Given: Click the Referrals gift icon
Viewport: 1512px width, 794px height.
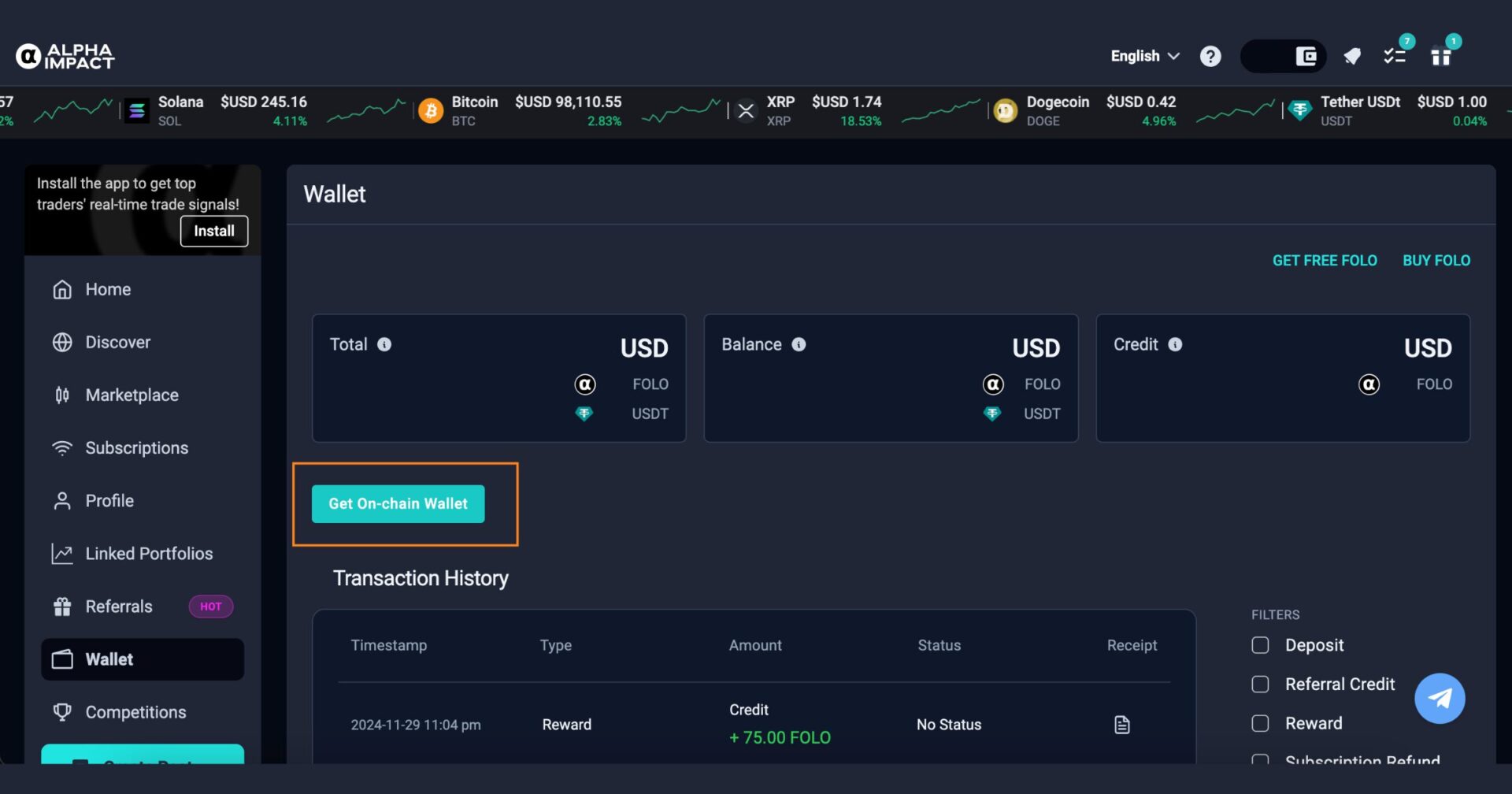Looking at the screenshot, I should point(62,607).
